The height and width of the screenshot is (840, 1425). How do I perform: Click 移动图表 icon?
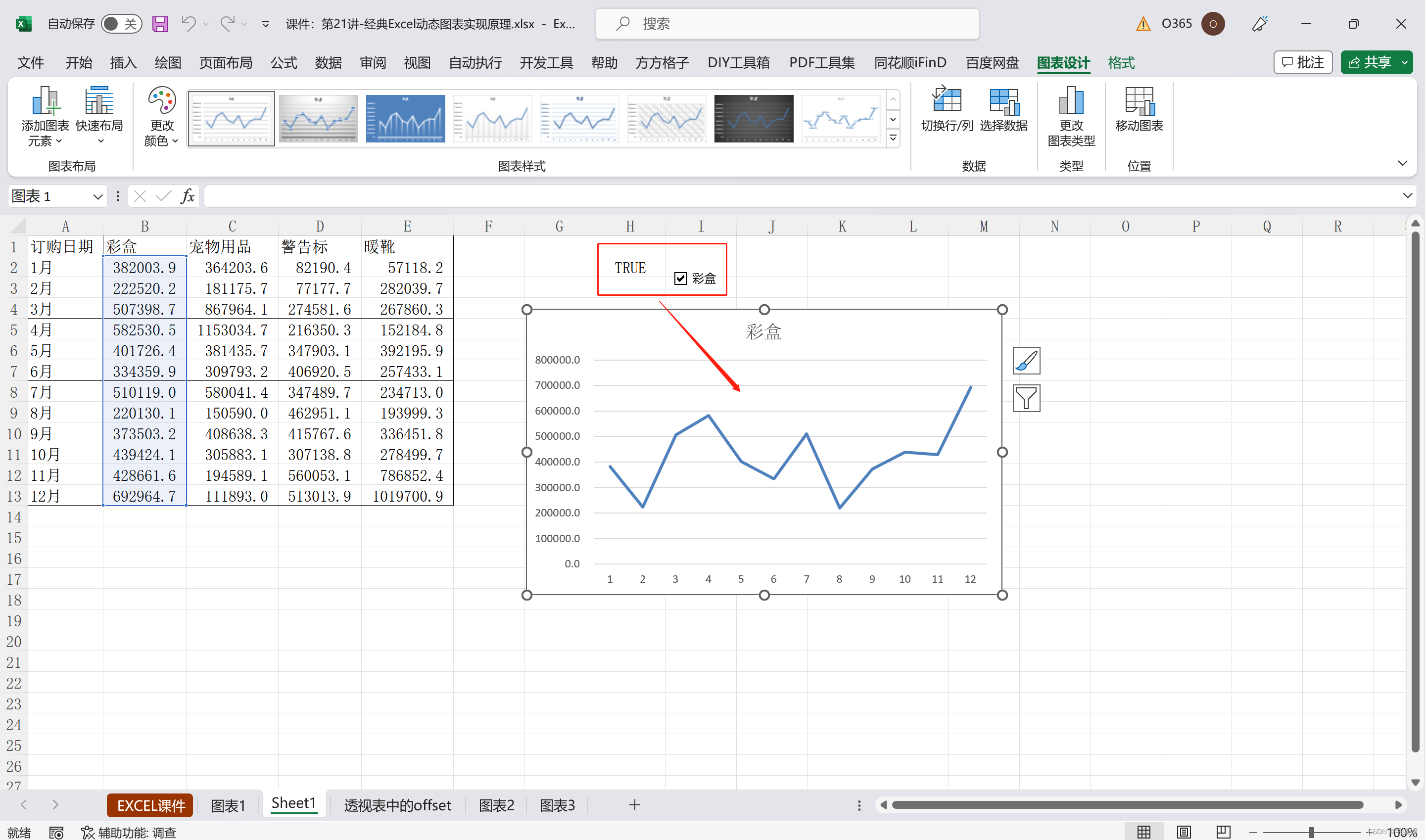click(1139, 110)
